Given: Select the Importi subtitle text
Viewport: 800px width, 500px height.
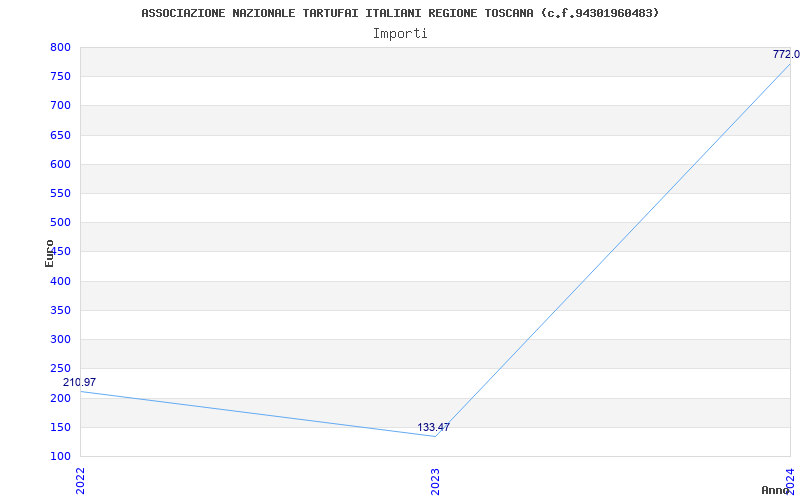Looking at the screenshot, I should click(x=400, y=34).
